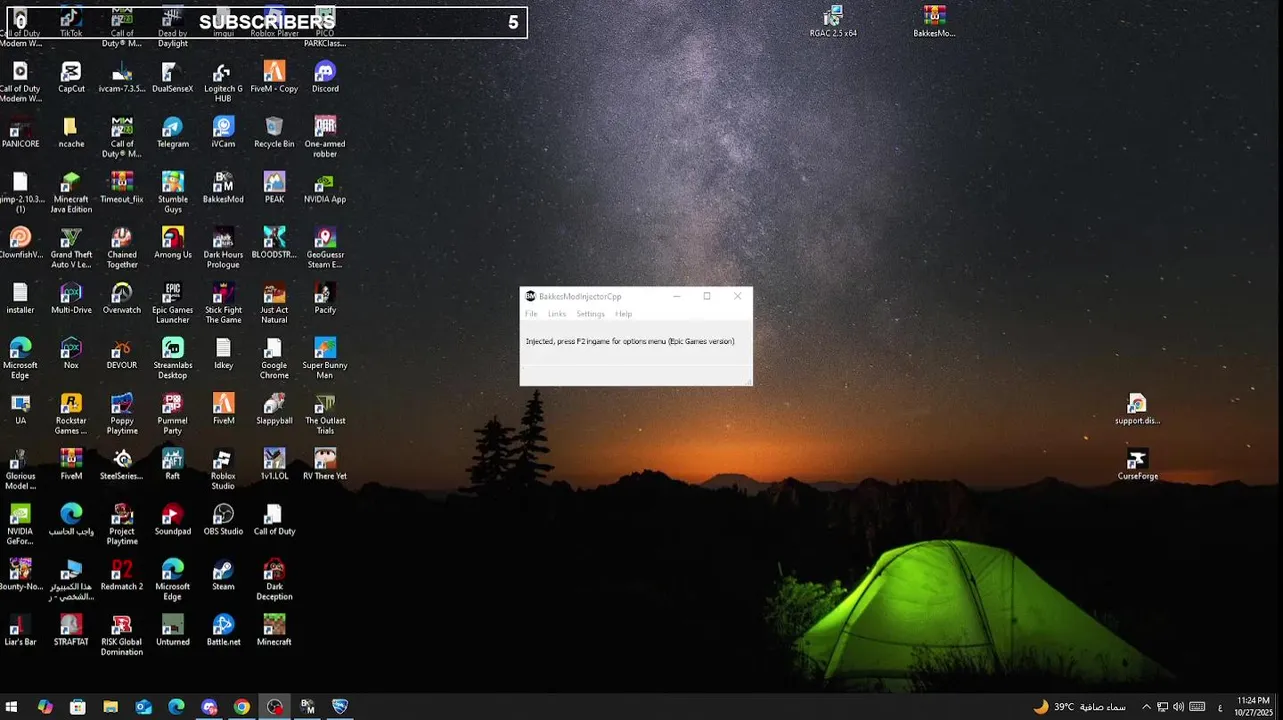The image size is (1283, 720).
Task: Select the GeoGuessr Steam shortcut
Action: (325, 248)
